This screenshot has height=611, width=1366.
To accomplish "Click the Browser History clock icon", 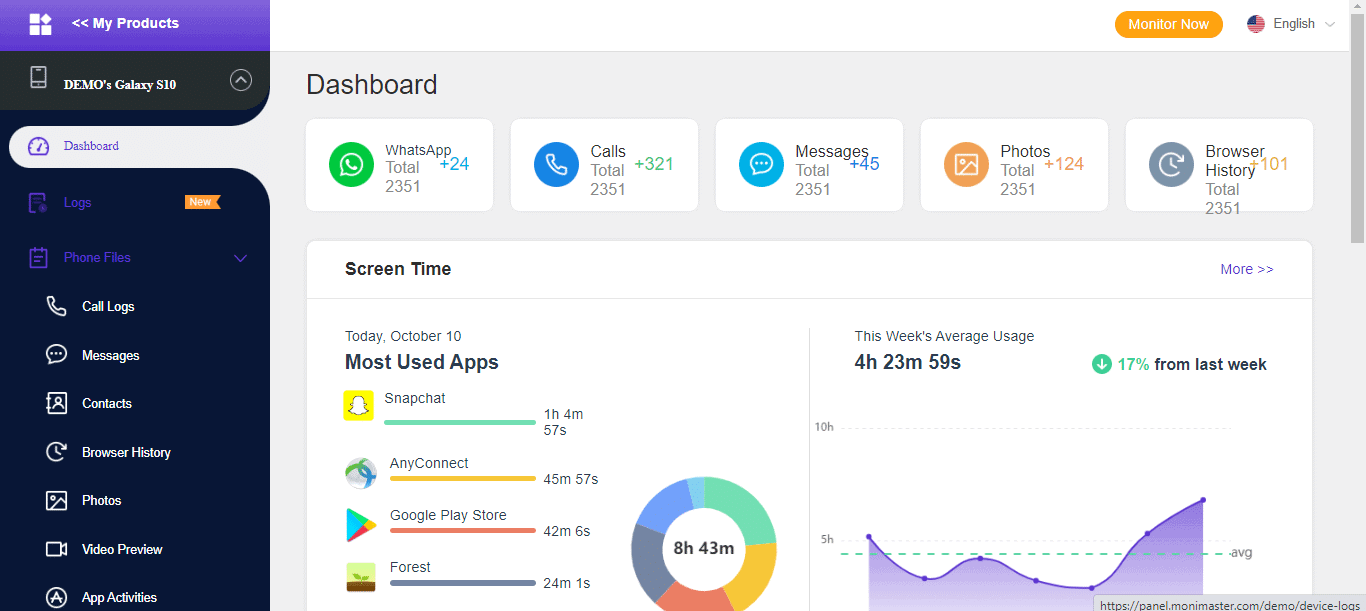I will click(1171, 165).
